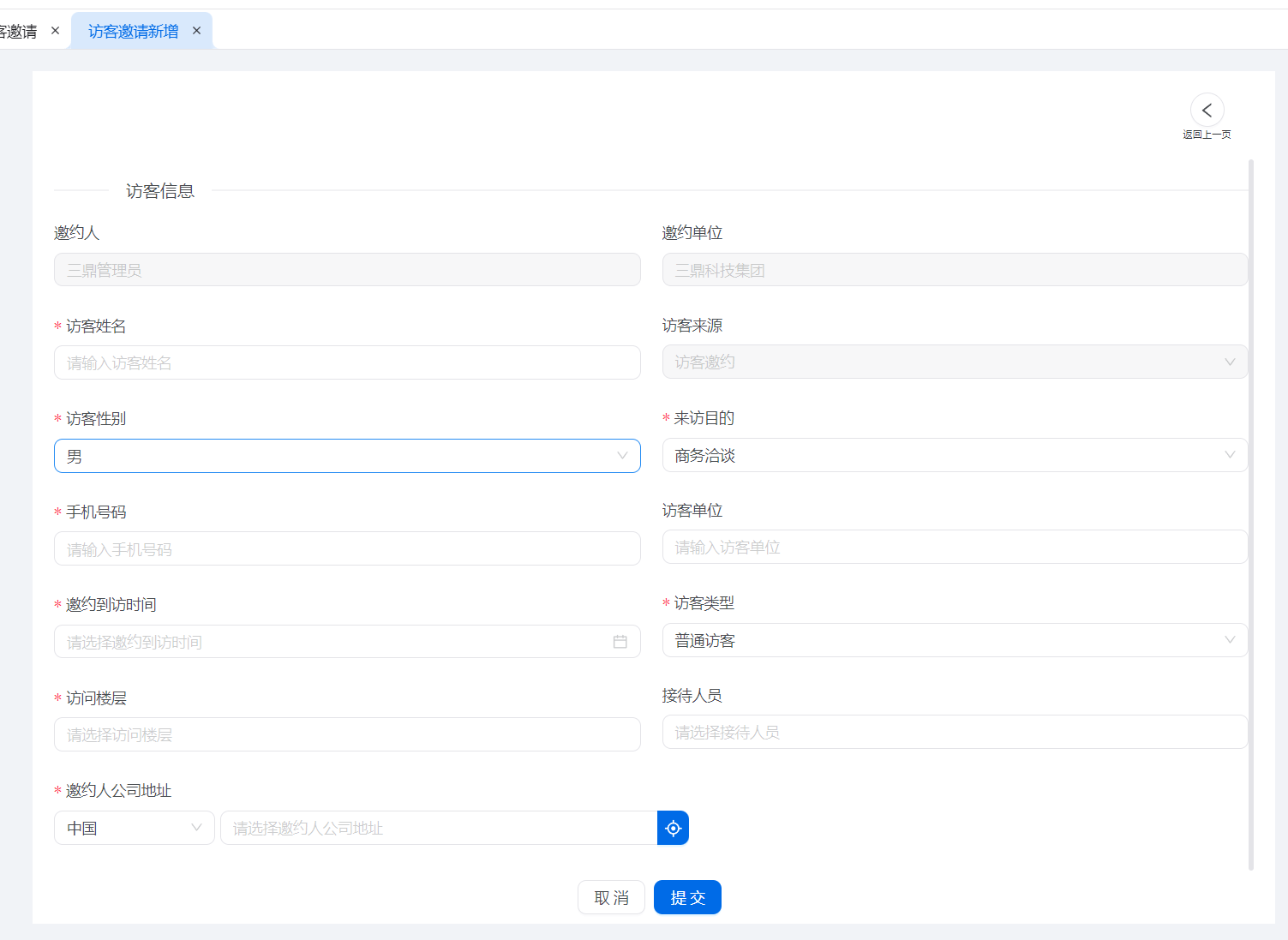Click the disabled 访客来源 dropdown arrow
The height and width of the screenshot is (940, 1288).
(x=1230, y=362)
